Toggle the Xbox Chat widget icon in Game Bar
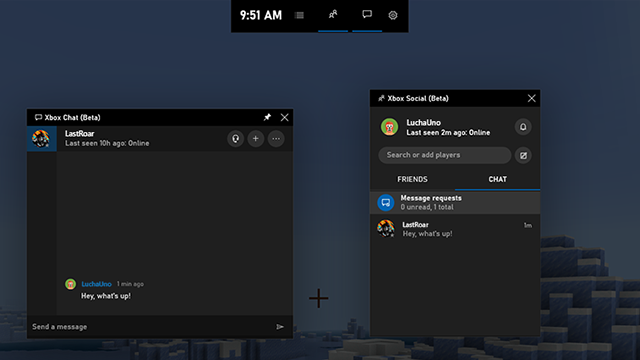 pyautogui.click(x=367, y=15)
